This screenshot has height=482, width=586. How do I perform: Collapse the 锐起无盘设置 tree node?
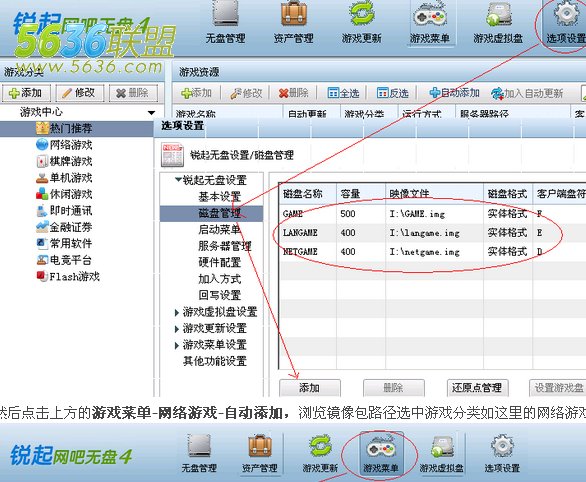tap(178, 180)
